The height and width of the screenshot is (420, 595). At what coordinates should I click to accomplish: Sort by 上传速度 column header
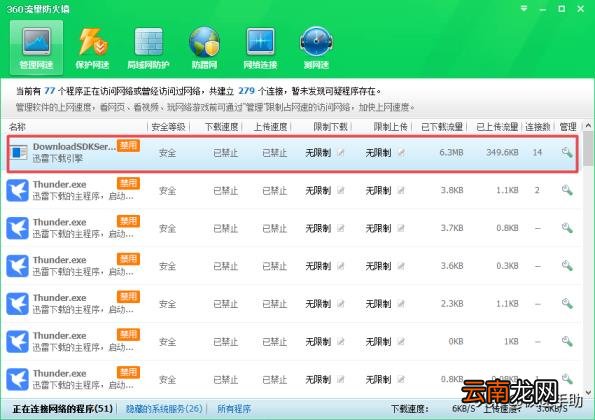tap(270, 127)
